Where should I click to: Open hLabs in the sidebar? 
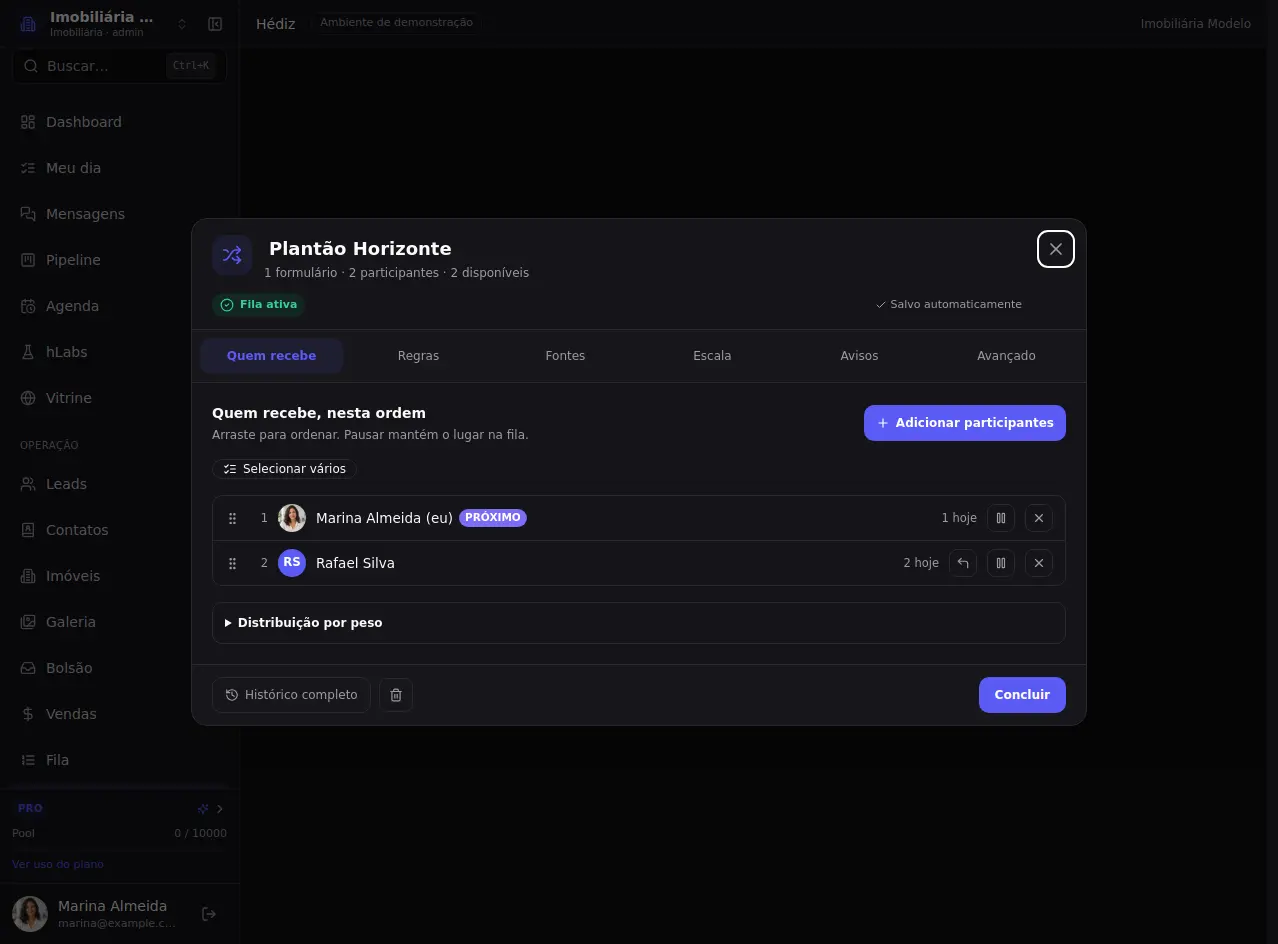(119, 352)
